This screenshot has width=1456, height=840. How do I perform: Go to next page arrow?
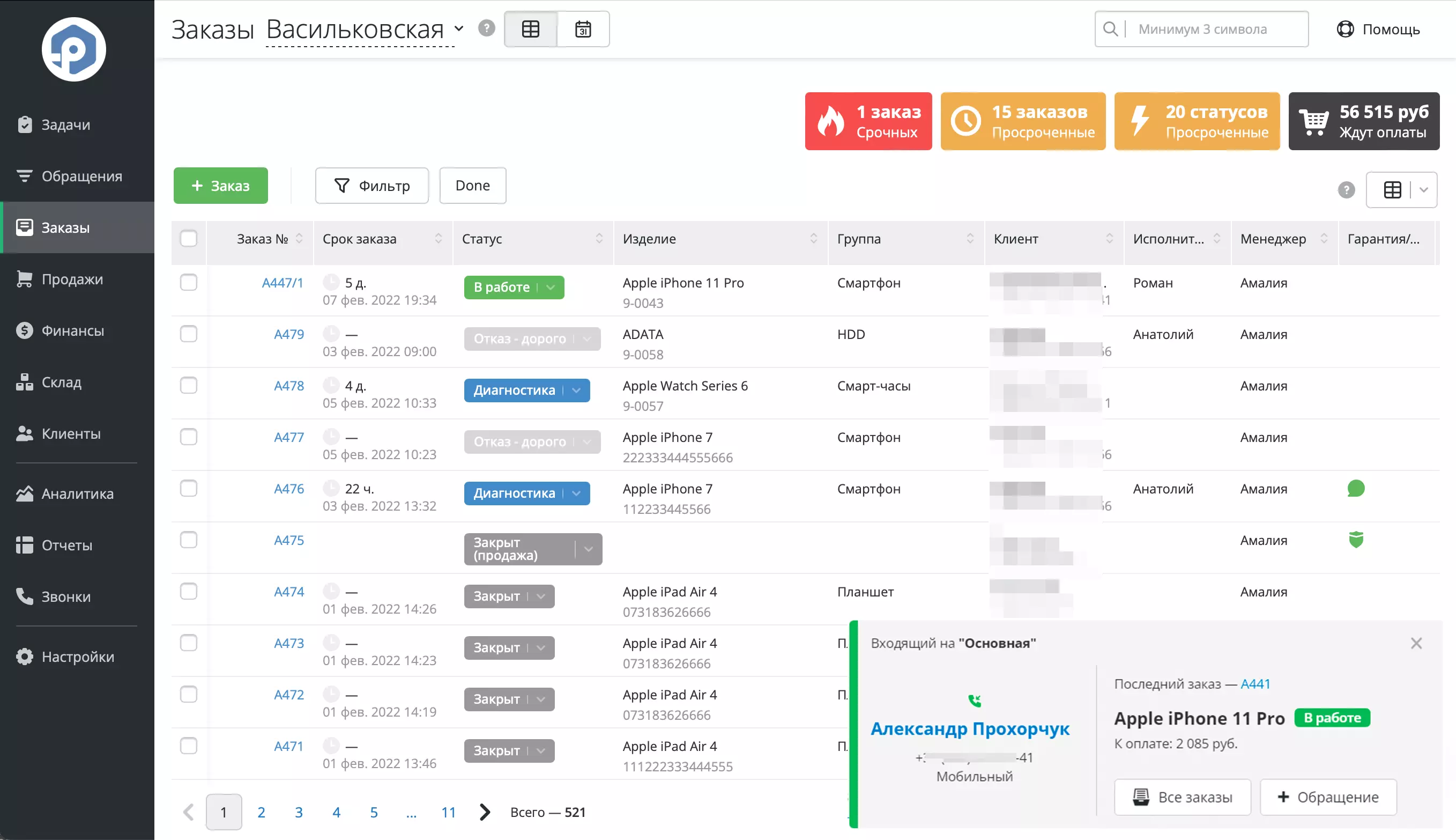click(x=485, y=812)
